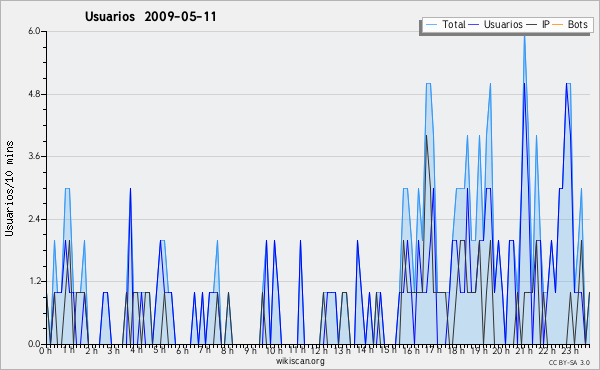Click the '5 h' x-axis label
This screenshot has height=370, width=600.
pyautogui.click(x=159, y=350)
